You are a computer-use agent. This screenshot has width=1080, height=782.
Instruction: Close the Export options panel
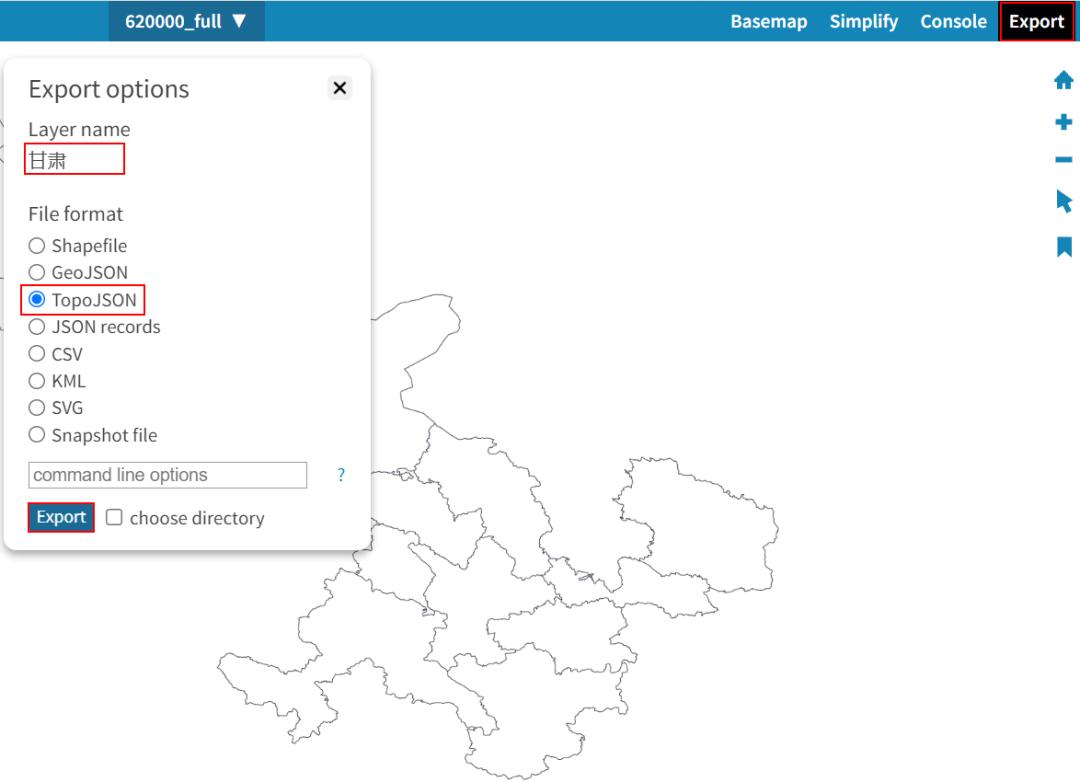(340, 88)
